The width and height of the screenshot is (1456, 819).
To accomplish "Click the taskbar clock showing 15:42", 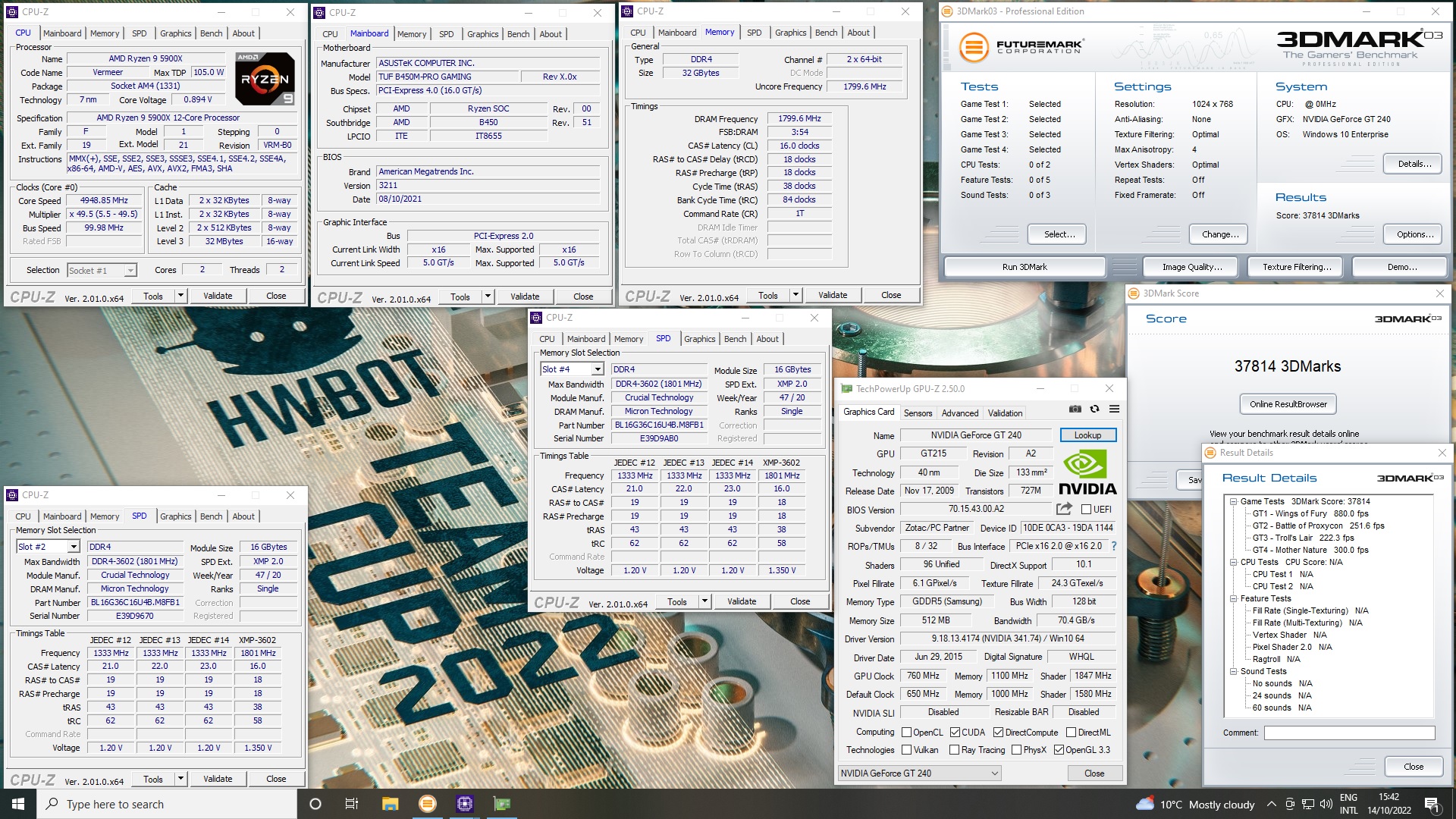I will click(x=1389, y=804).
